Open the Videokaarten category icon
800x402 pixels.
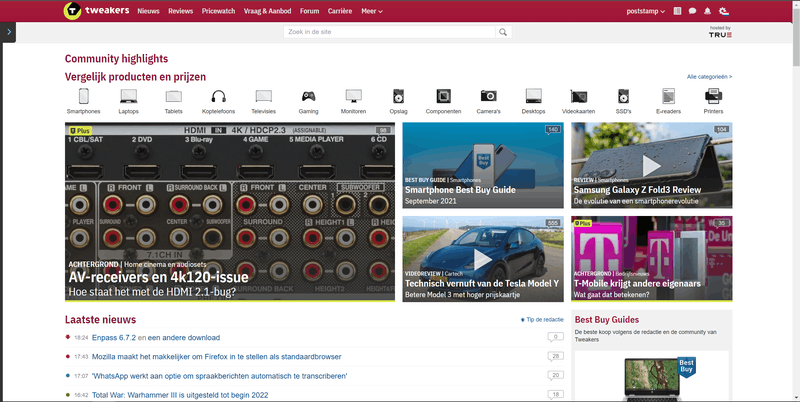(x=579, y=96)
